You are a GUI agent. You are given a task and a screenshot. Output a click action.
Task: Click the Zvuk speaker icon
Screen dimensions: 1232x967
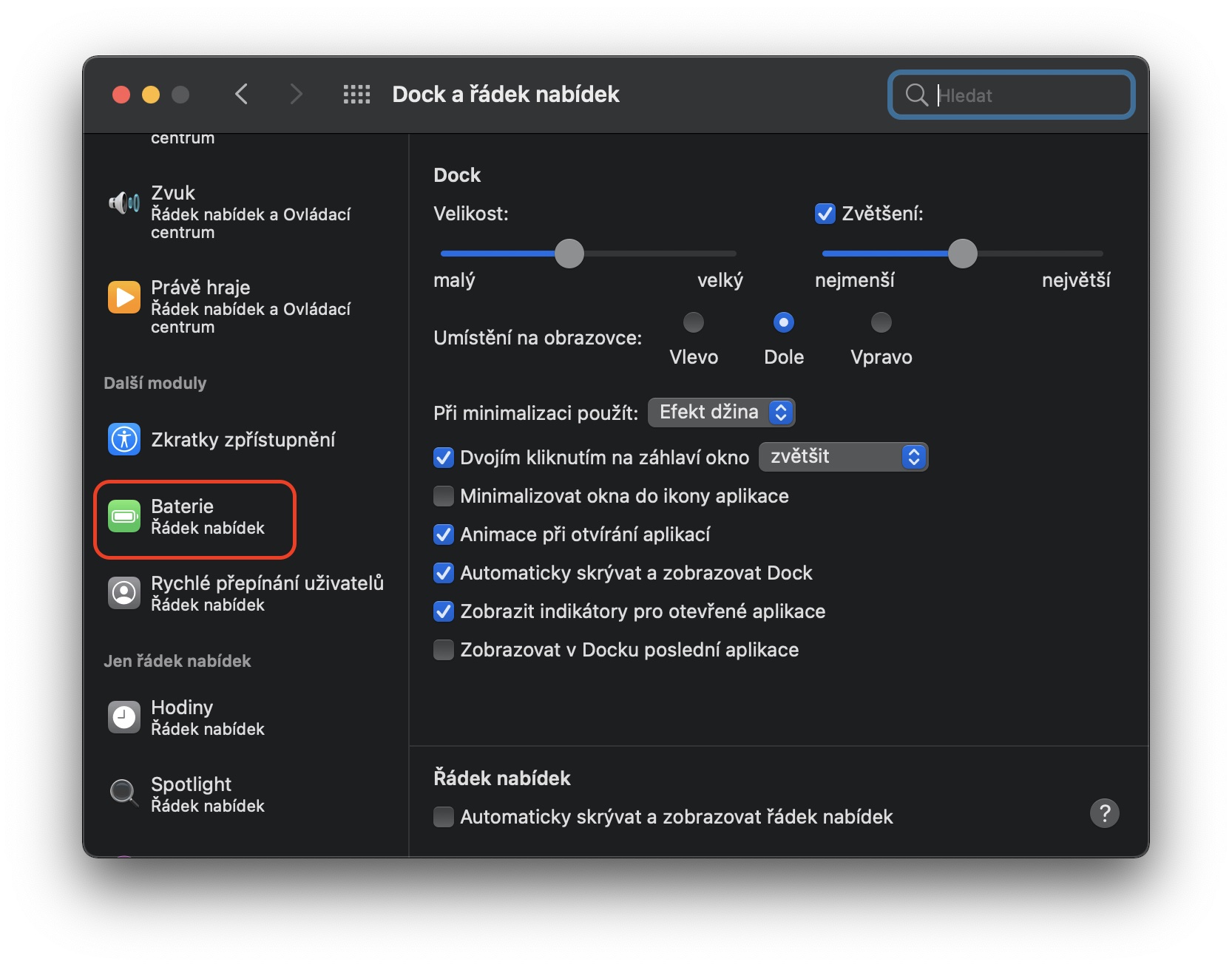pyautogui.click(x=124, y=202)
